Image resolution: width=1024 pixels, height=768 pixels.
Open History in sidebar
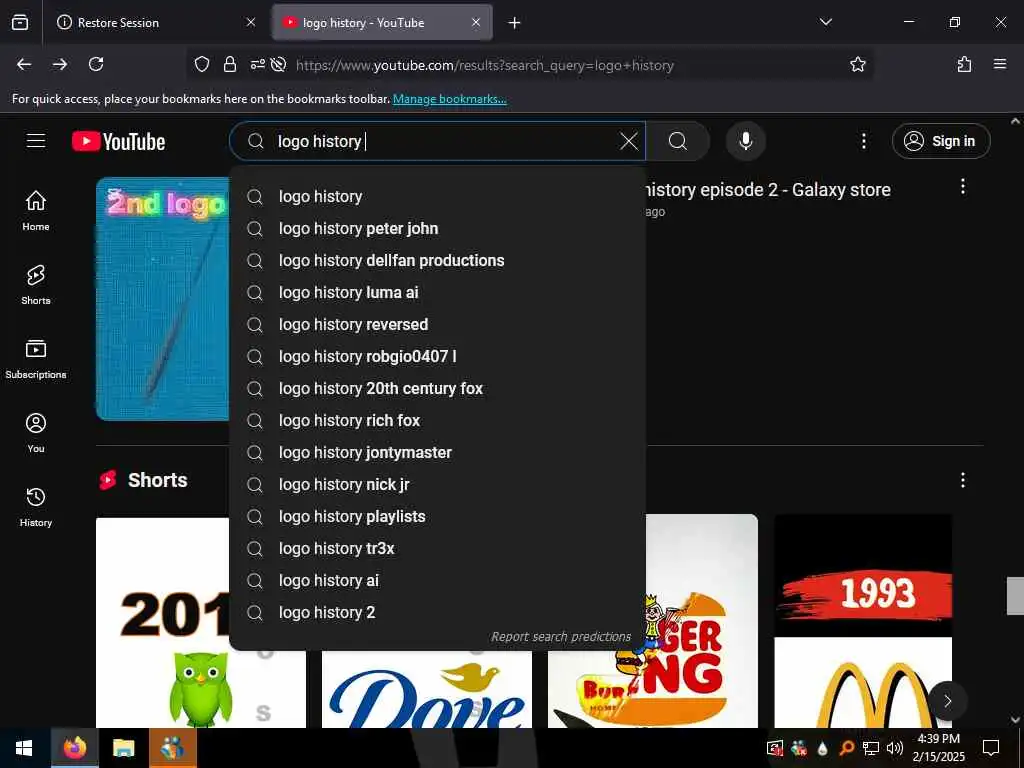click(36, 507)
